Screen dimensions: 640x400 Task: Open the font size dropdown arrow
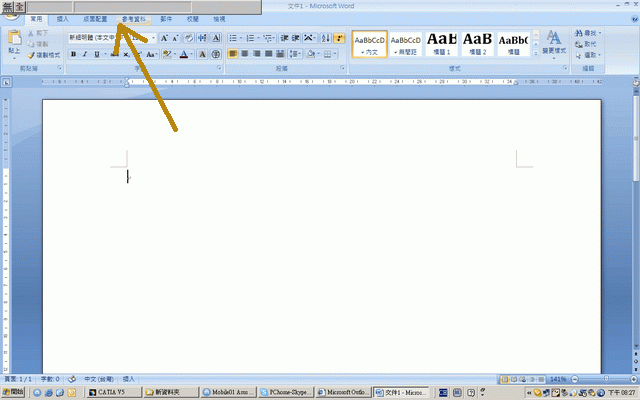153,38
